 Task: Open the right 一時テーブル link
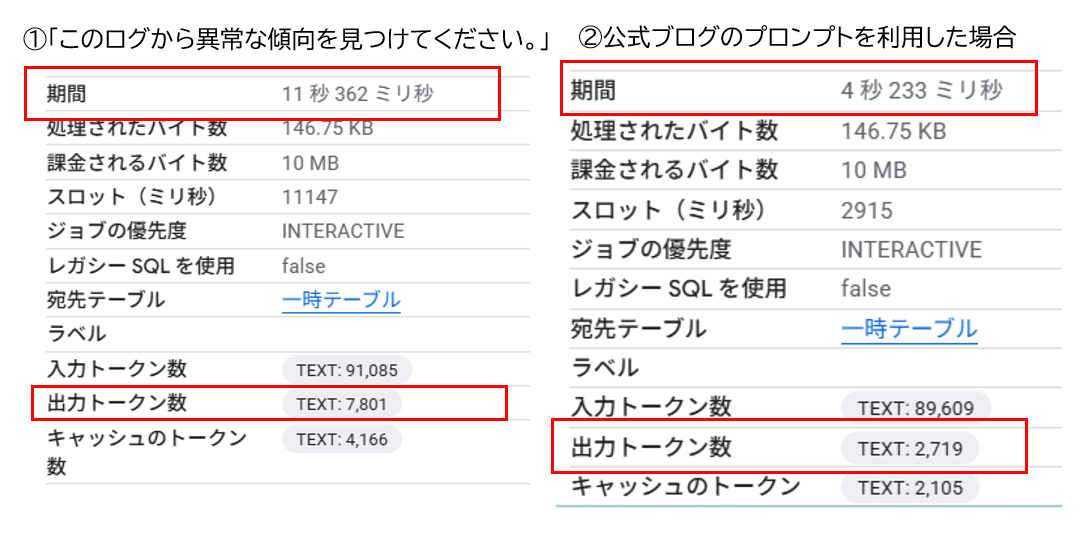coord(909,328)
